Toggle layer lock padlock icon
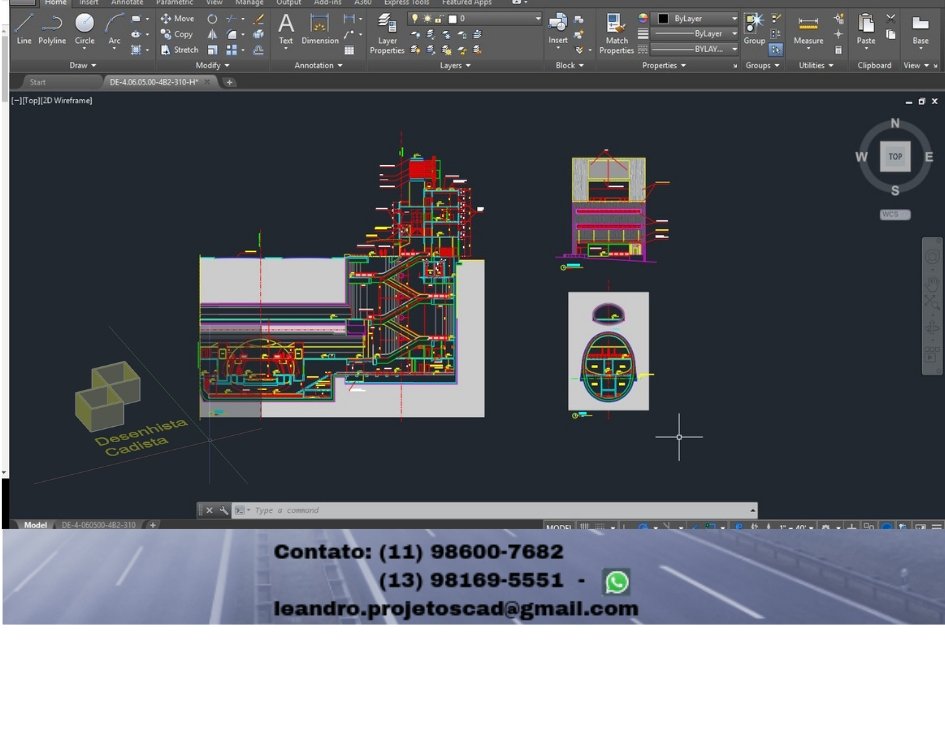Image resolution: width=945 pixels, height=756 pixels. pyautogui.click(x=439, y=19)
